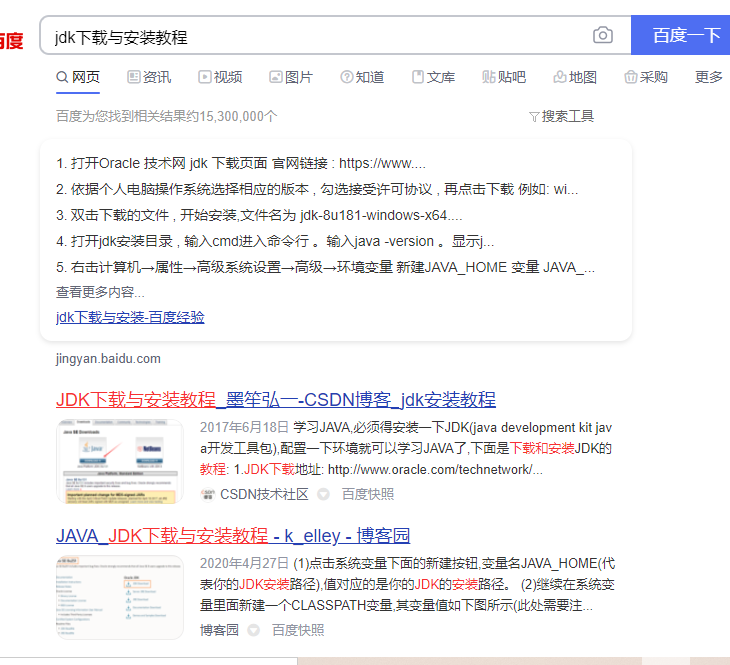Image resolution: width=730 pixels, height=665 pixels.
Task: Expand the arrow beside CSDN技术社区
Action: tap(323, 494)
